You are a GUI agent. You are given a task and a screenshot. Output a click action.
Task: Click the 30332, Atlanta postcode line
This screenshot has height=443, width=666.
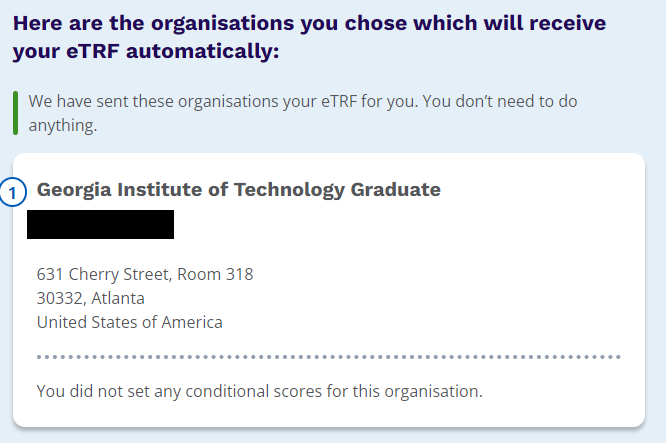click(90, 298)
